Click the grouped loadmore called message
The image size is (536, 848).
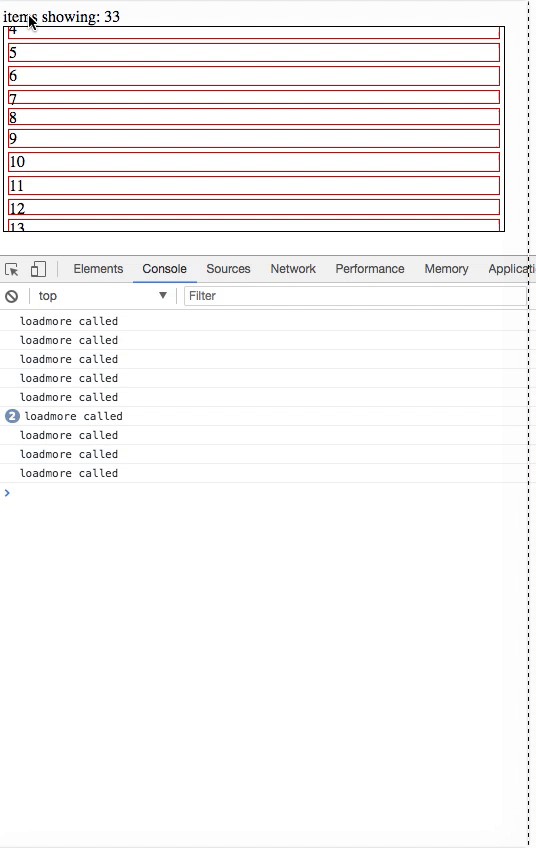point(74,416)
